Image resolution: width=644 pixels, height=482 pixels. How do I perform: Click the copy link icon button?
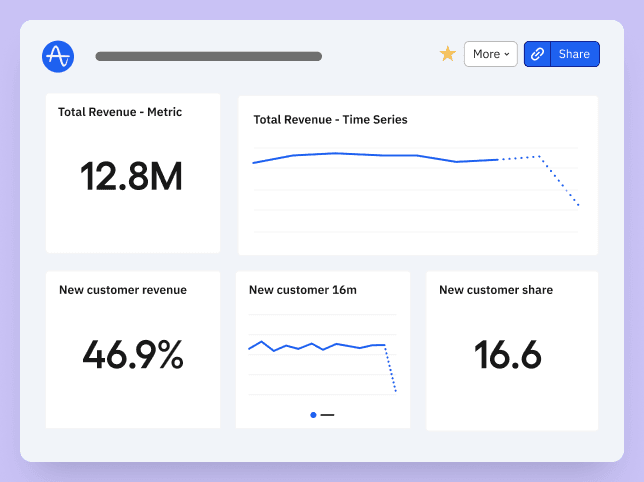click(538, 54)
